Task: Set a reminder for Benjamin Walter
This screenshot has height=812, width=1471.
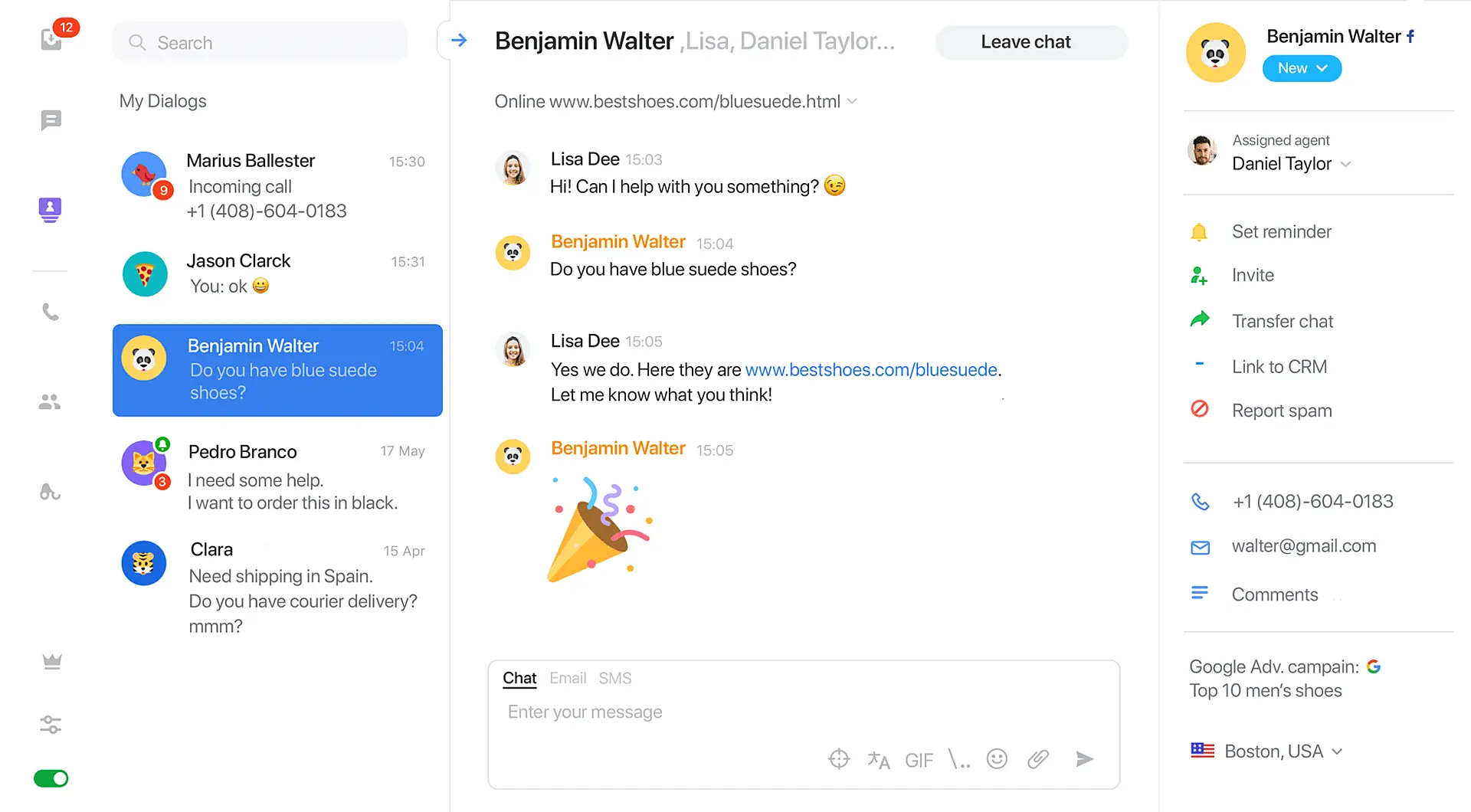Action: 1281,231
